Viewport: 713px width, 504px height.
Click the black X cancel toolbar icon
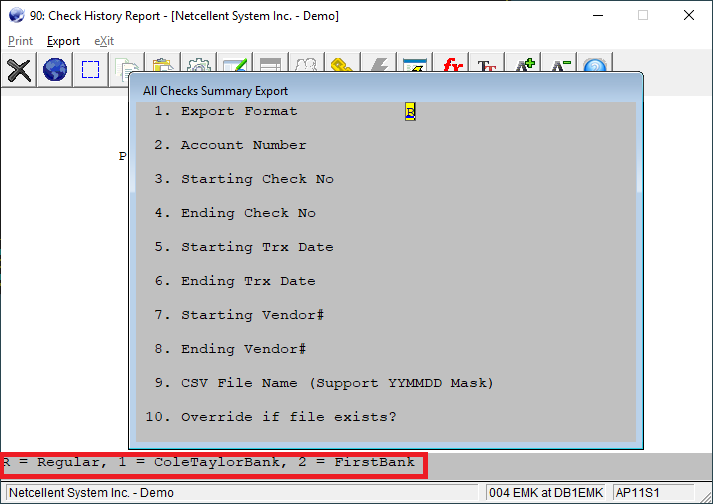[19, 70]
